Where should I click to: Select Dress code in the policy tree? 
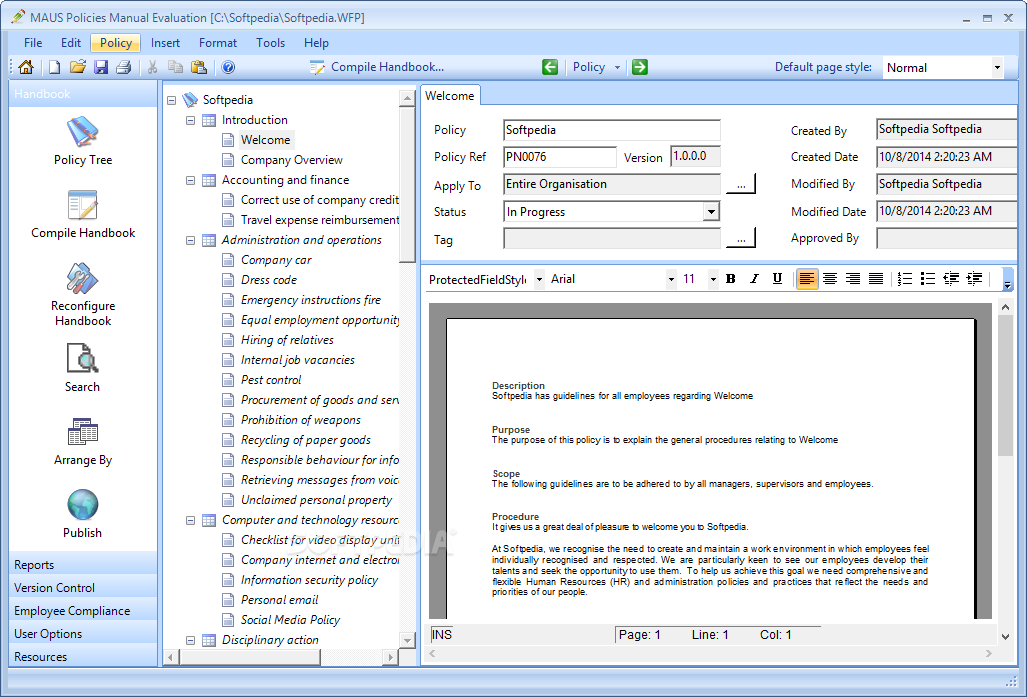pos(269,280)
